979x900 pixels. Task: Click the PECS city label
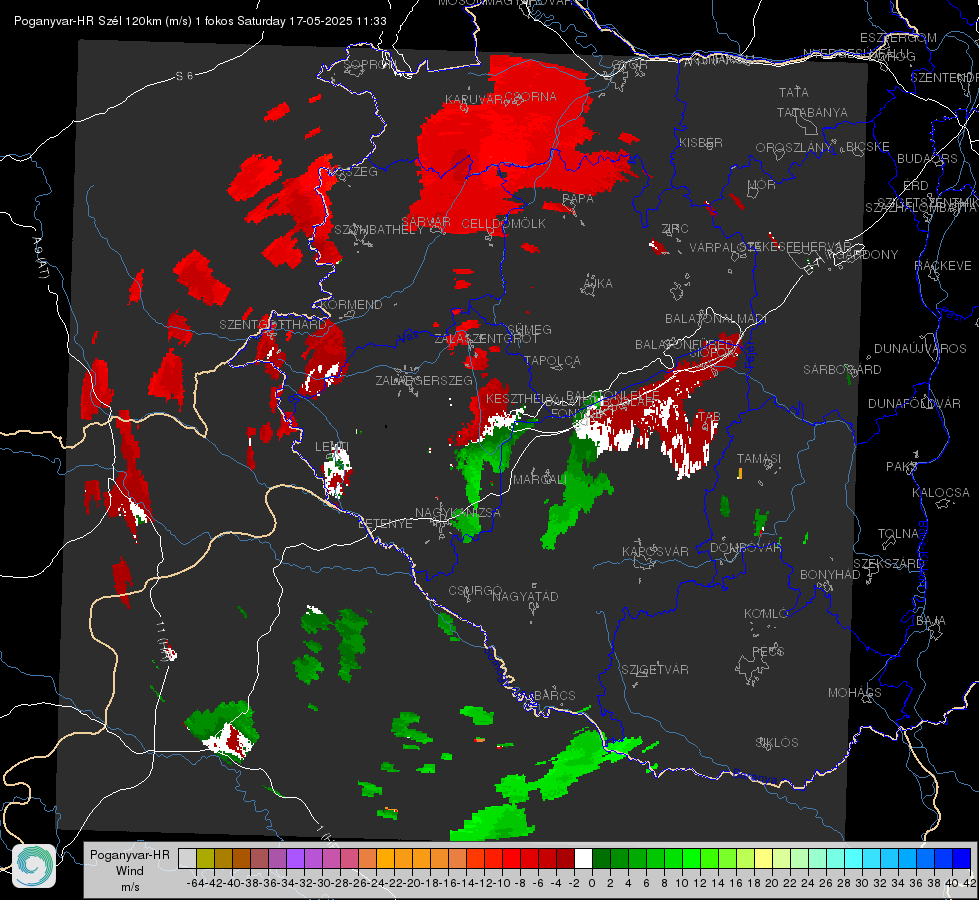click(767, 651)
